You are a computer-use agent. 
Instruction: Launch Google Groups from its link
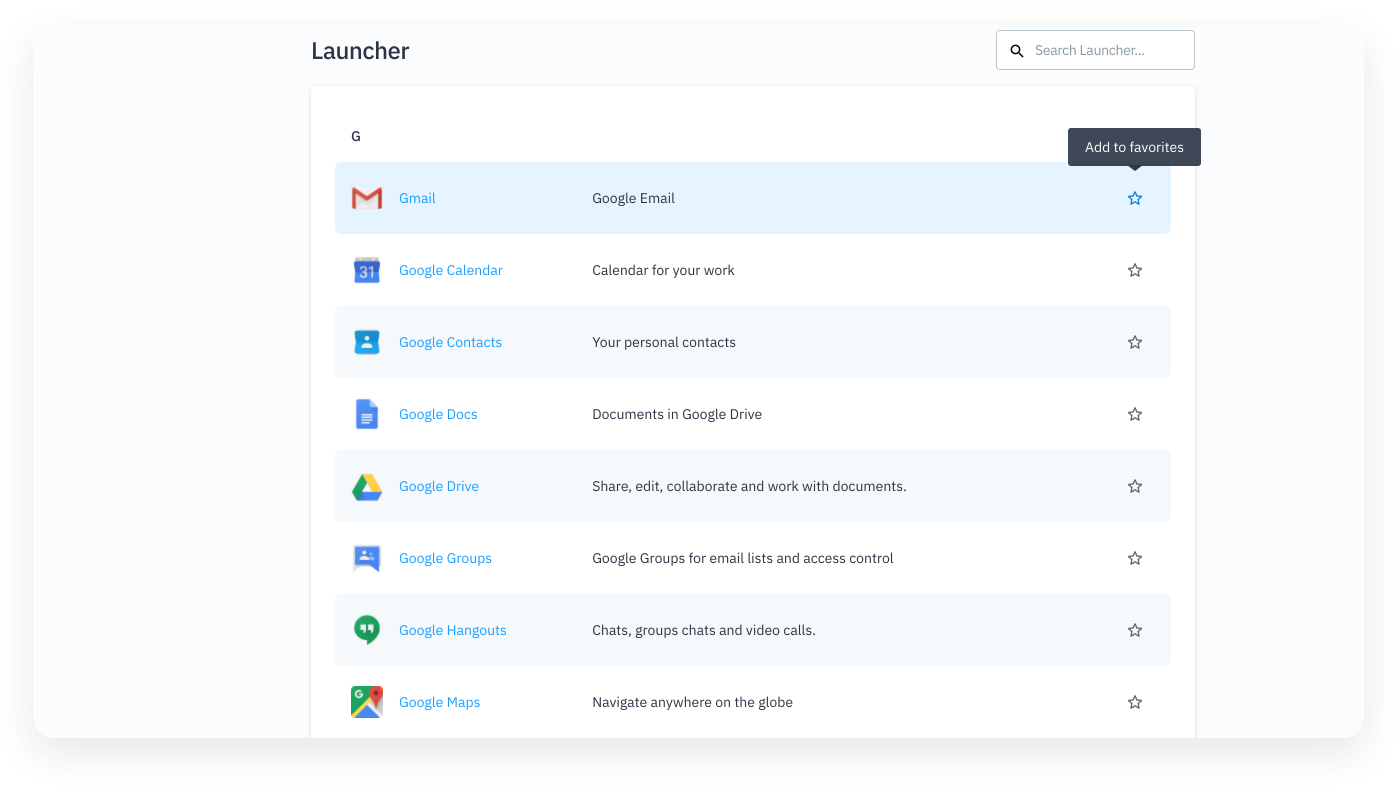point(445,558)
